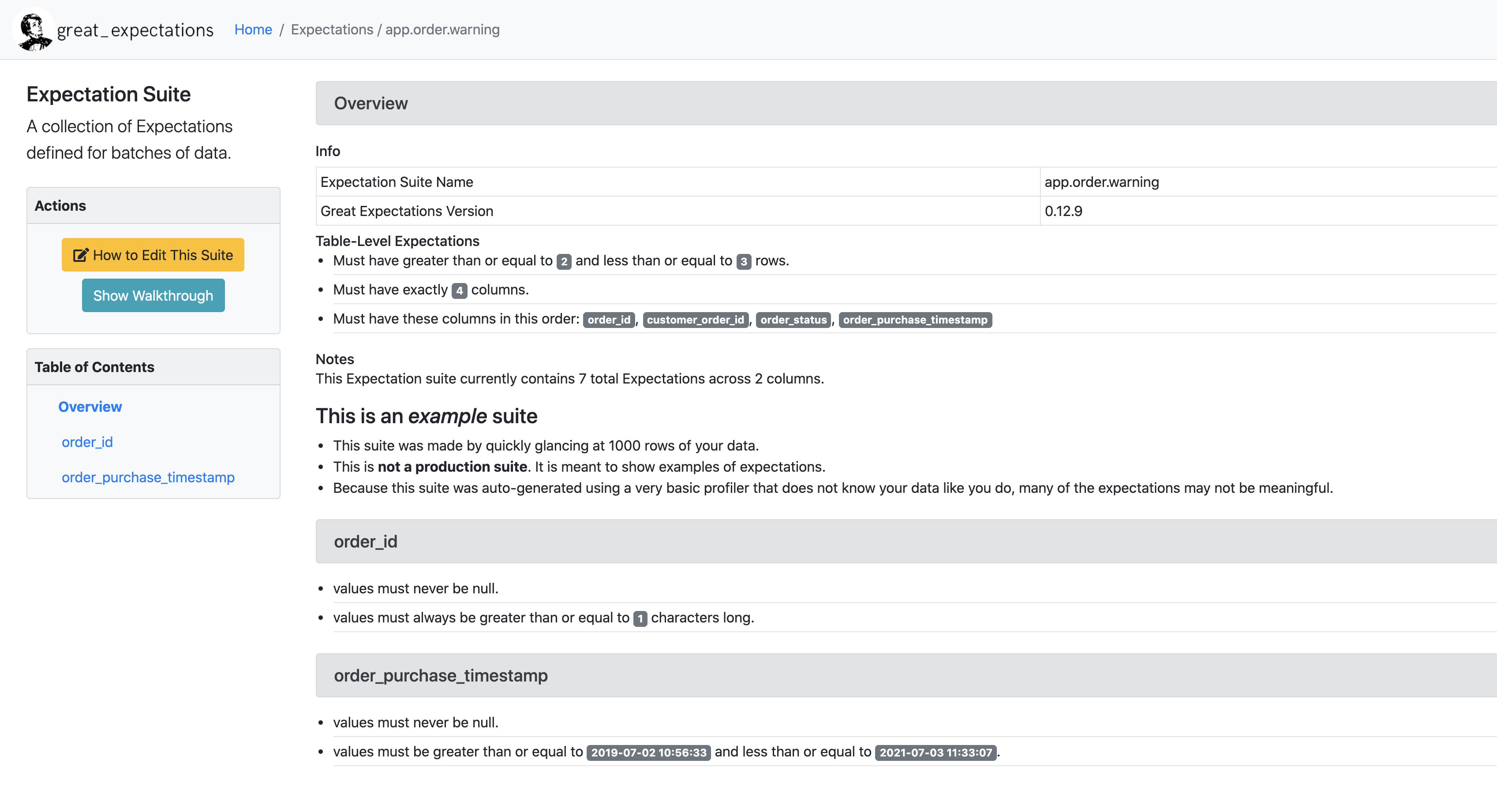
Task: Expand the Overview section header
Action: (x=370, y=103)
